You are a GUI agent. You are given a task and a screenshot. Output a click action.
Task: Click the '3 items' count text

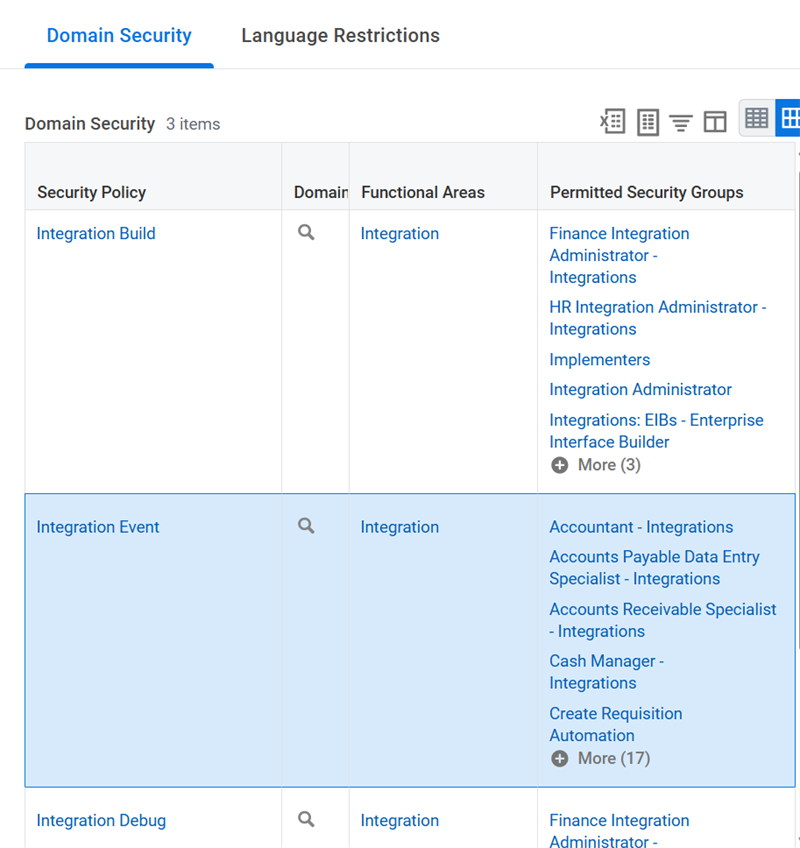[x=193, y=124]
